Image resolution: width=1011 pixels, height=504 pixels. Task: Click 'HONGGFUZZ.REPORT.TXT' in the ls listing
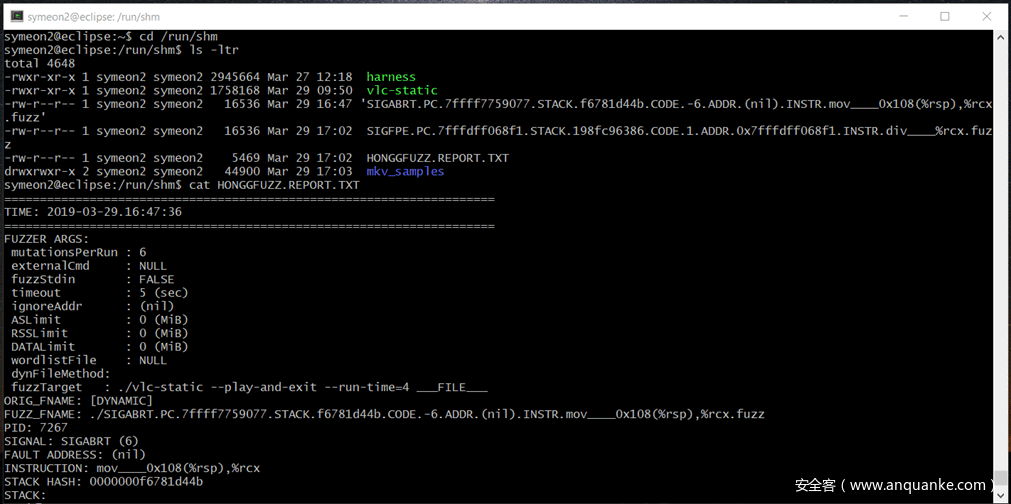point(437,158)
